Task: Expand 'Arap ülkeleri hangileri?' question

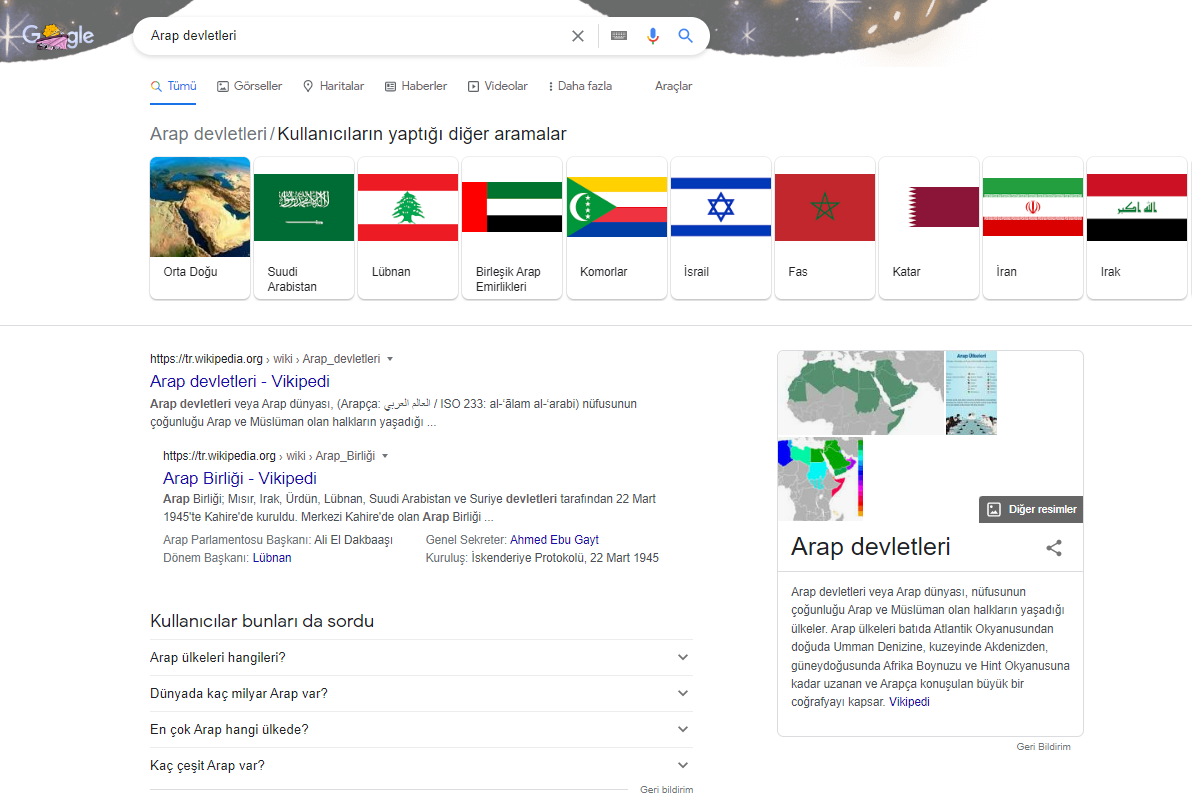Action: pyautogui.click(x=421, y=658)
